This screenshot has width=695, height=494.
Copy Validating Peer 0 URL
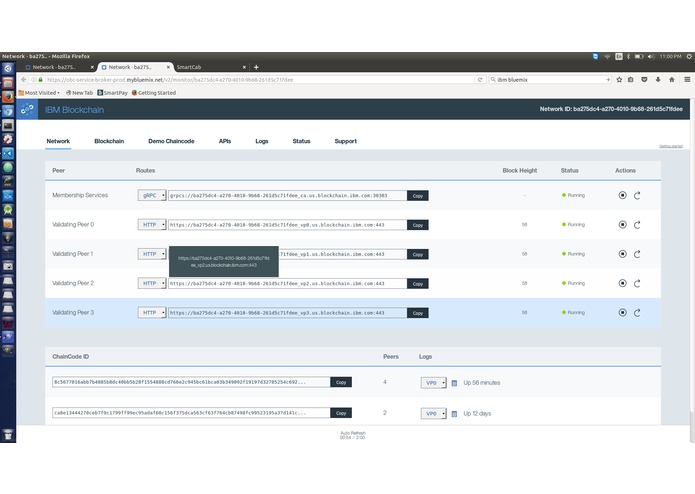418,225
